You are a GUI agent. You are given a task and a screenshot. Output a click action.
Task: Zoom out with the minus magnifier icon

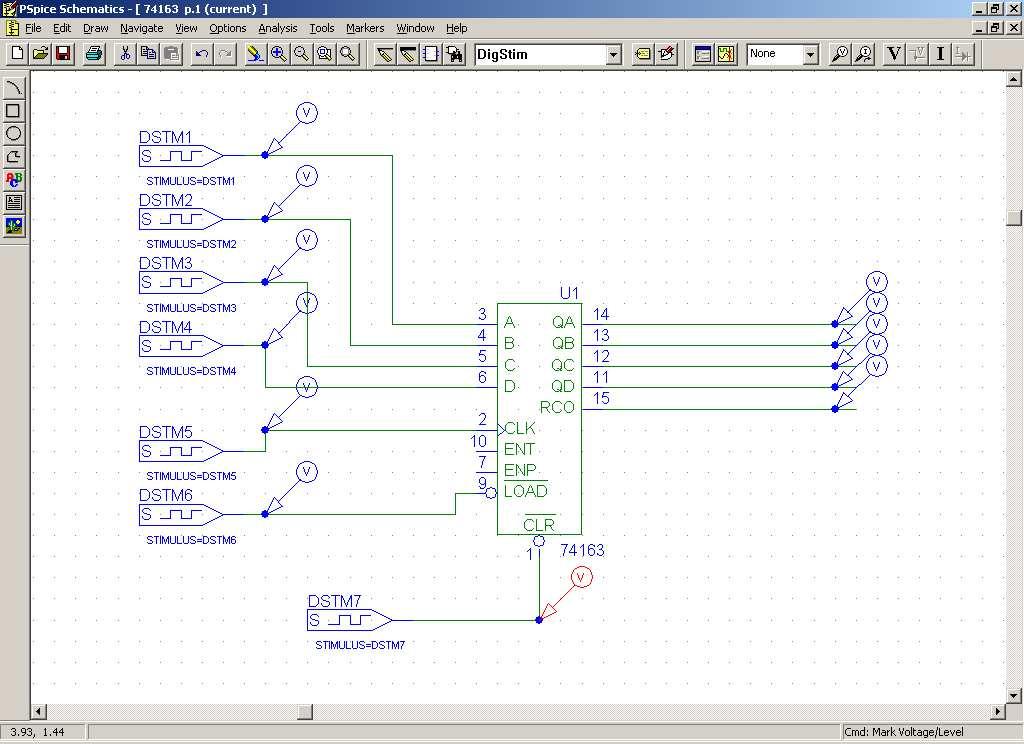301,54
